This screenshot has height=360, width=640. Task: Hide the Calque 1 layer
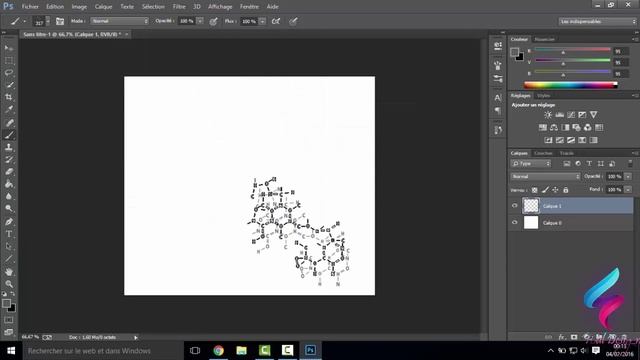tap(514, 206)
